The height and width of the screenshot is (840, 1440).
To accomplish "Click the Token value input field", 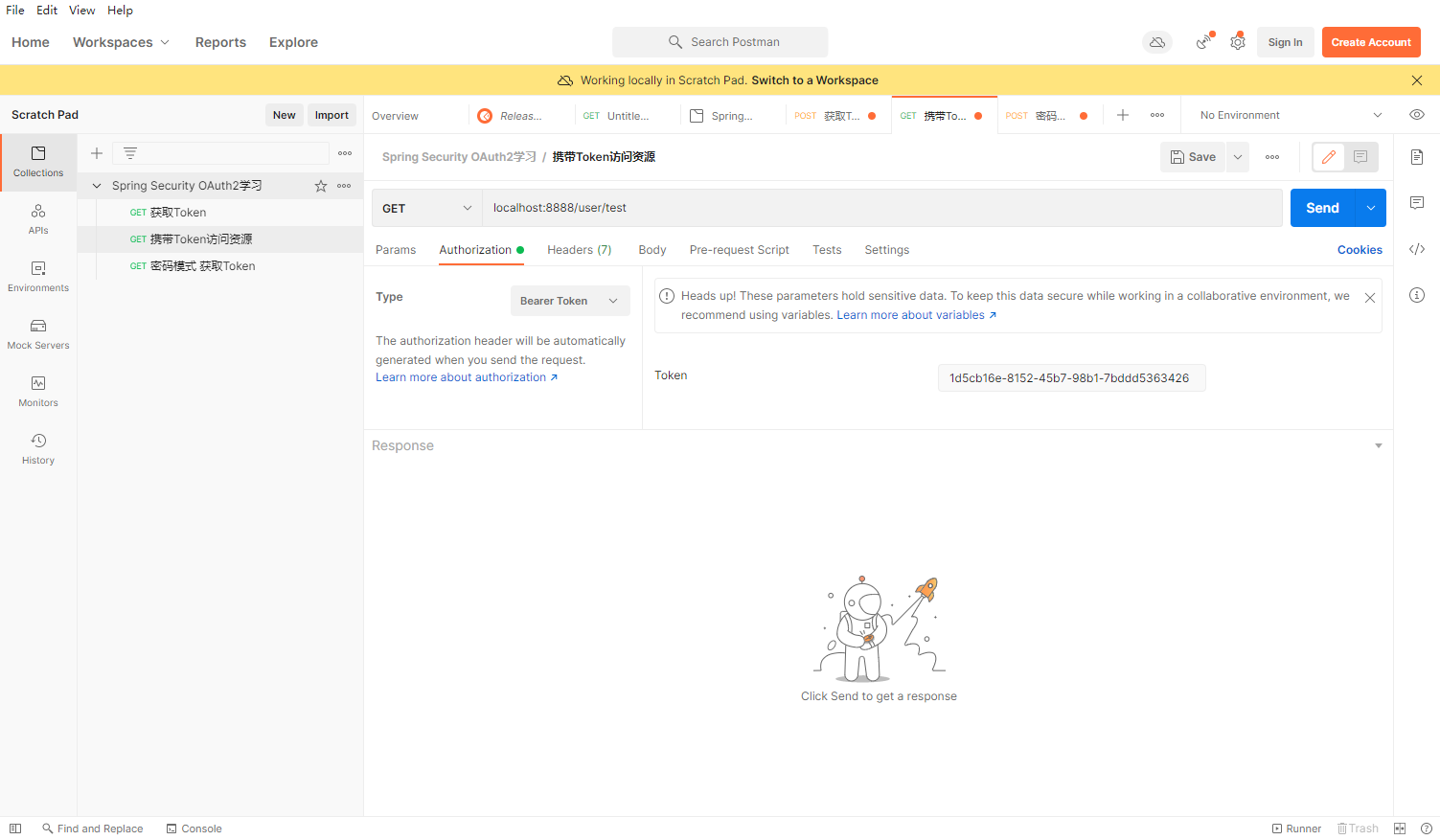I will [1071, 378].
